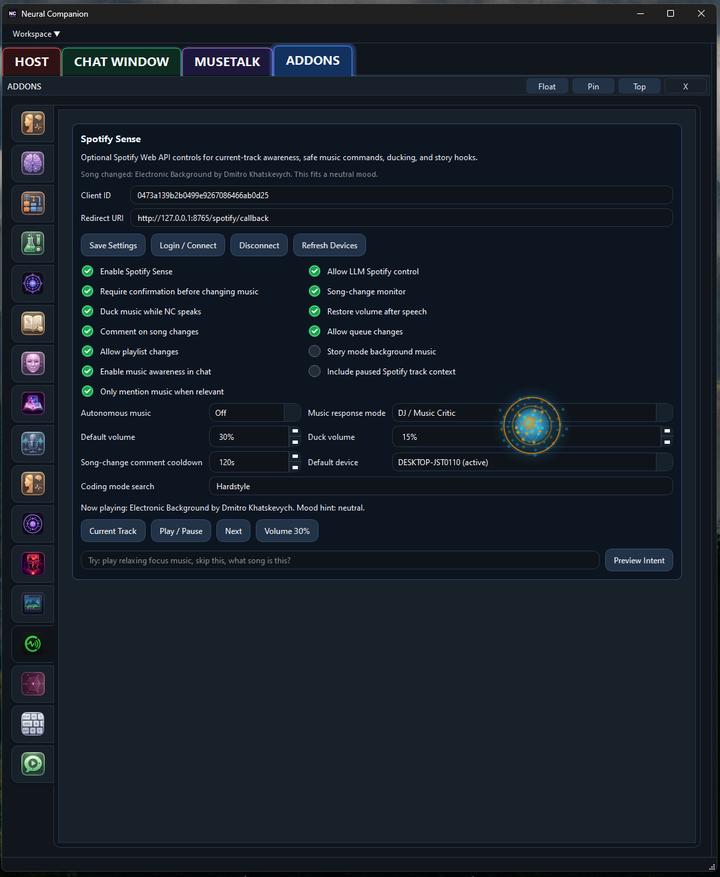Decrease Song-change comment cooldown value

pyautogui.click(x=295, y=468)
